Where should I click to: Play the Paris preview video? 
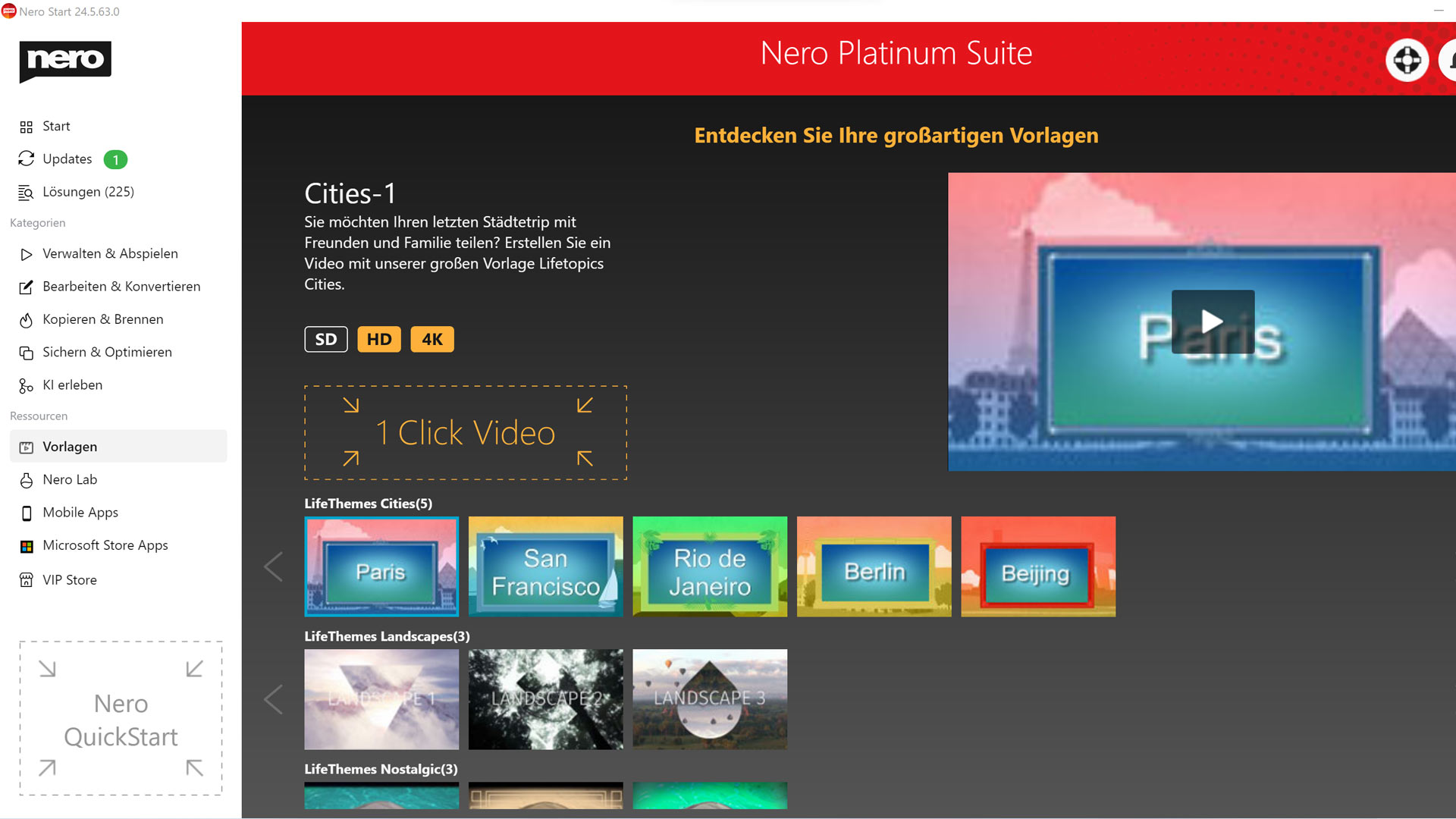(1213, 322)
